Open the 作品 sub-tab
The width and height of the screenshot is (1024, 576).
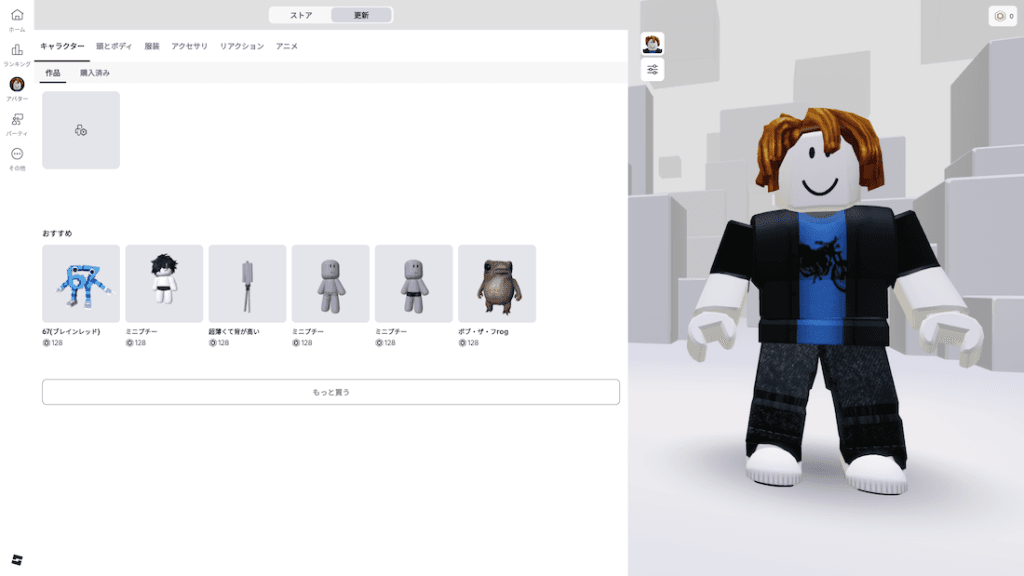tap(53, 73)
